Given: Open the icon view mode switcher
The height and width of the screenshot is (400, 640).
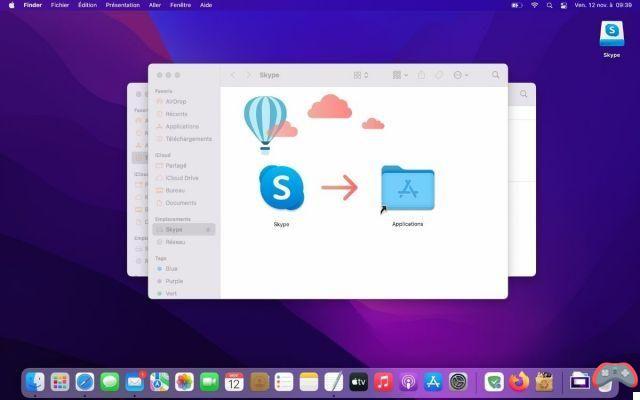Looking at the screenshot, I should (361, 75).
